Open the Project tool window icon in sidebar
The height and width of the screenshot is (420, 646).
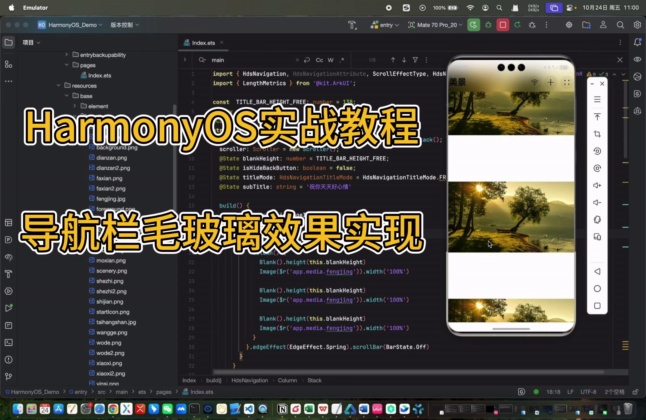9,43
